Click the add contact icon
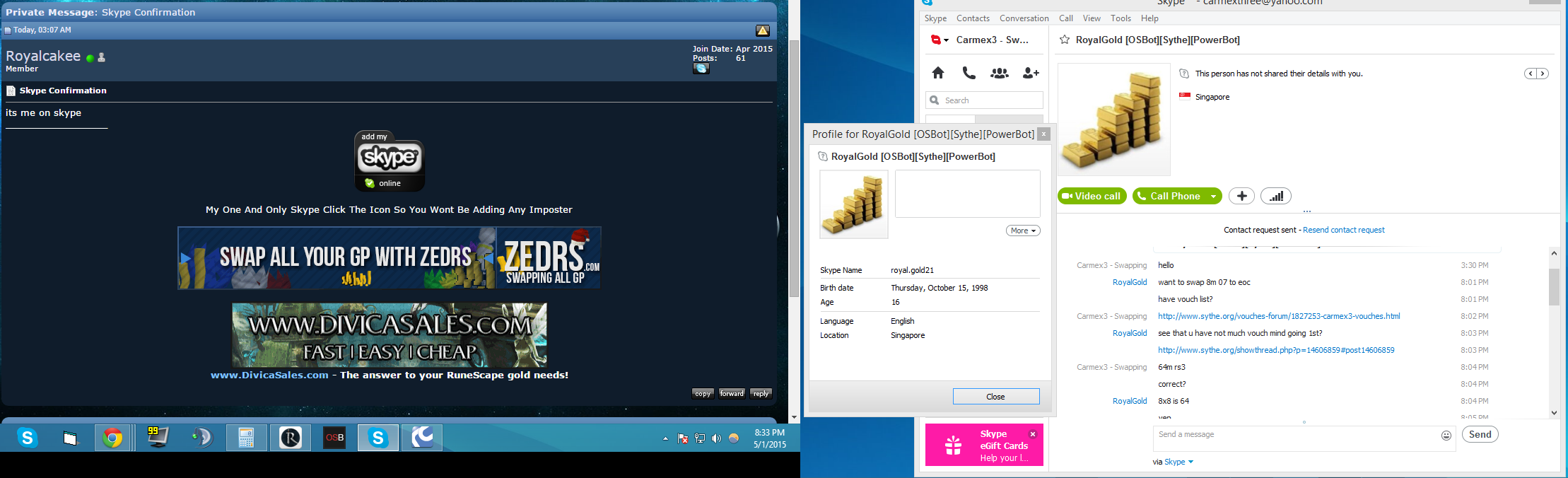This screenshot has width=1568, height=478. tap(1031, 73)
